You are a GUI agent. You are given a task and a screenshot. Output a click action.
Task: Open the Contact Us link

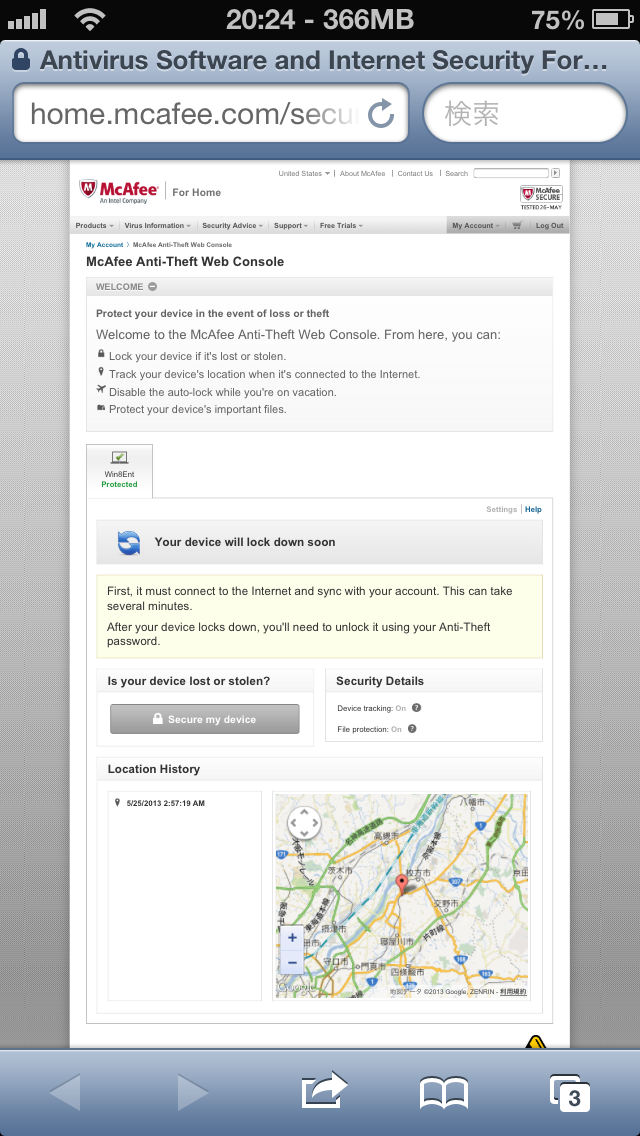[415, 174]
